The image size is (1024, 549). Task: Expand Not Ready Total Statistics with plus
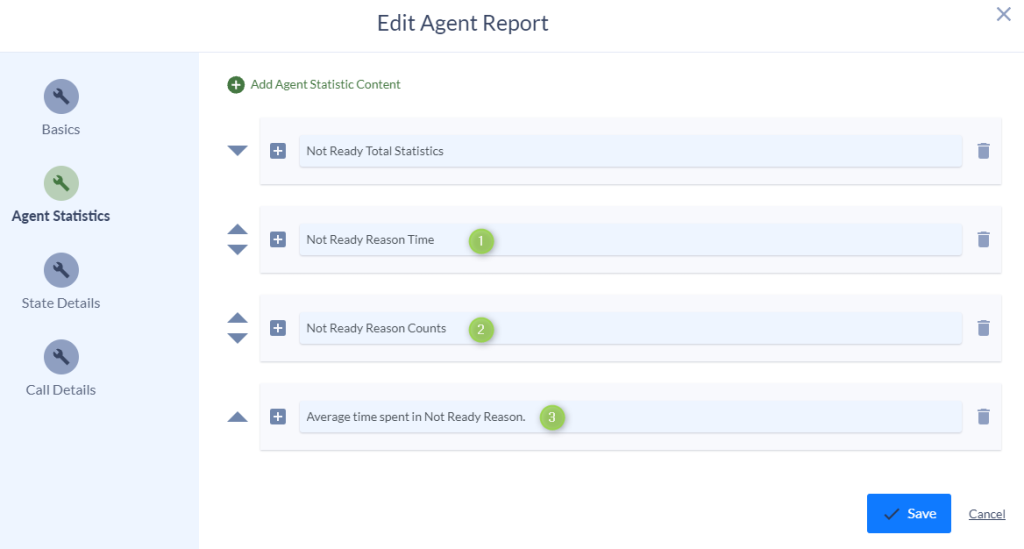(278, 151)
